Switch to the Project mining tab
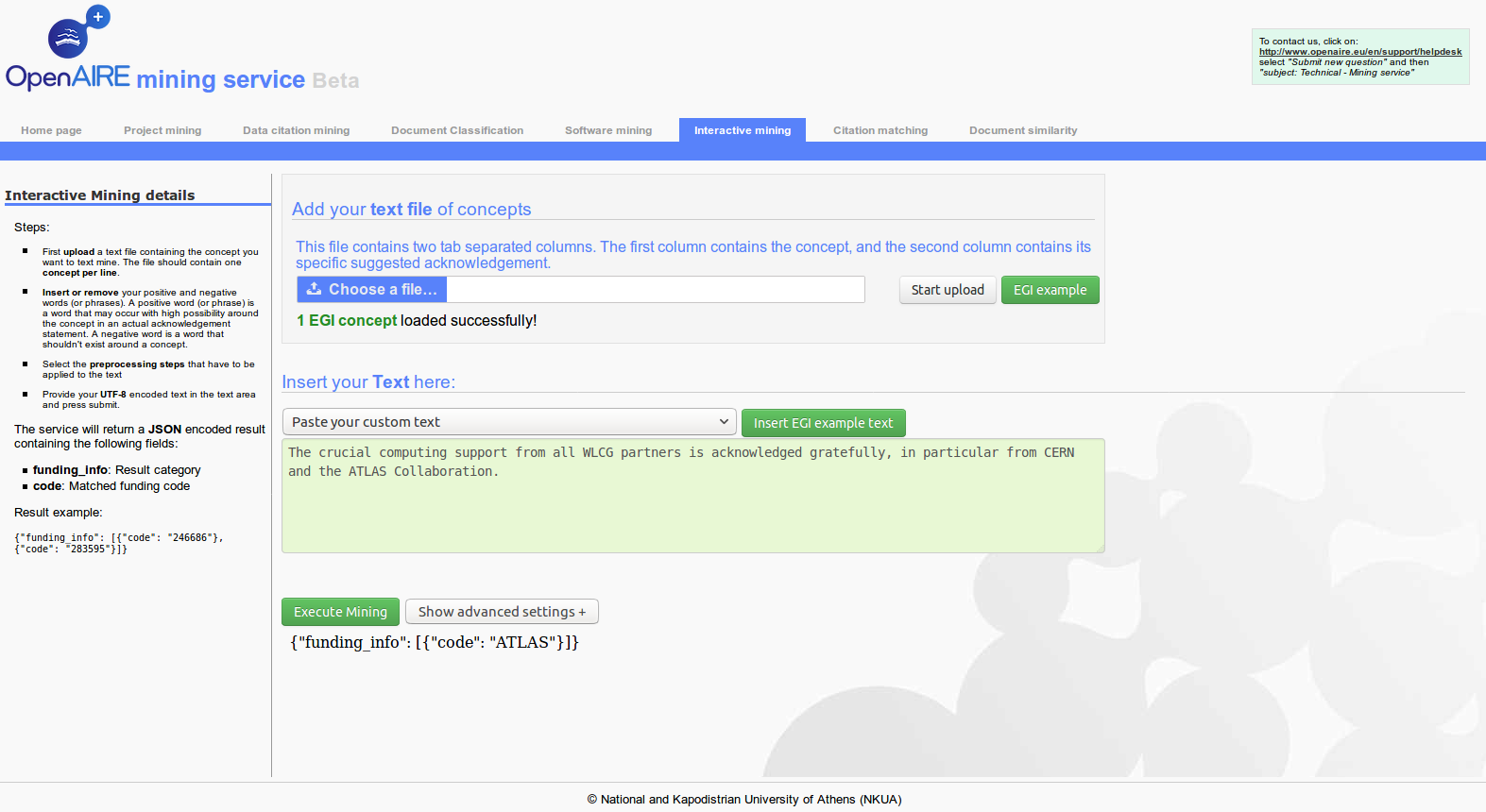The image size is (1486, 812). pos(162,130)
